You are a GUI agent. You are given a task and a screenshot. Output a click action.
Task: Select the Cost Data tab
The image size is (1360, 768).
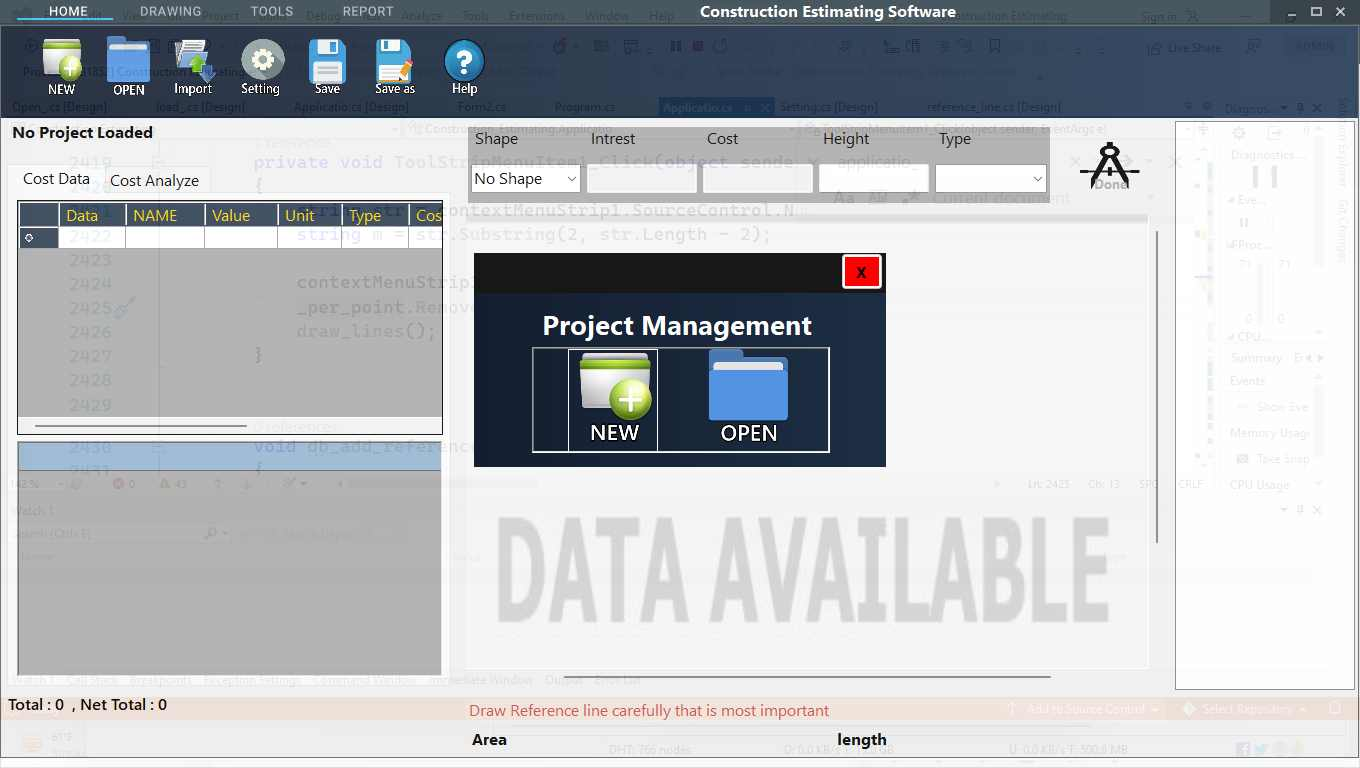point(56,179)
